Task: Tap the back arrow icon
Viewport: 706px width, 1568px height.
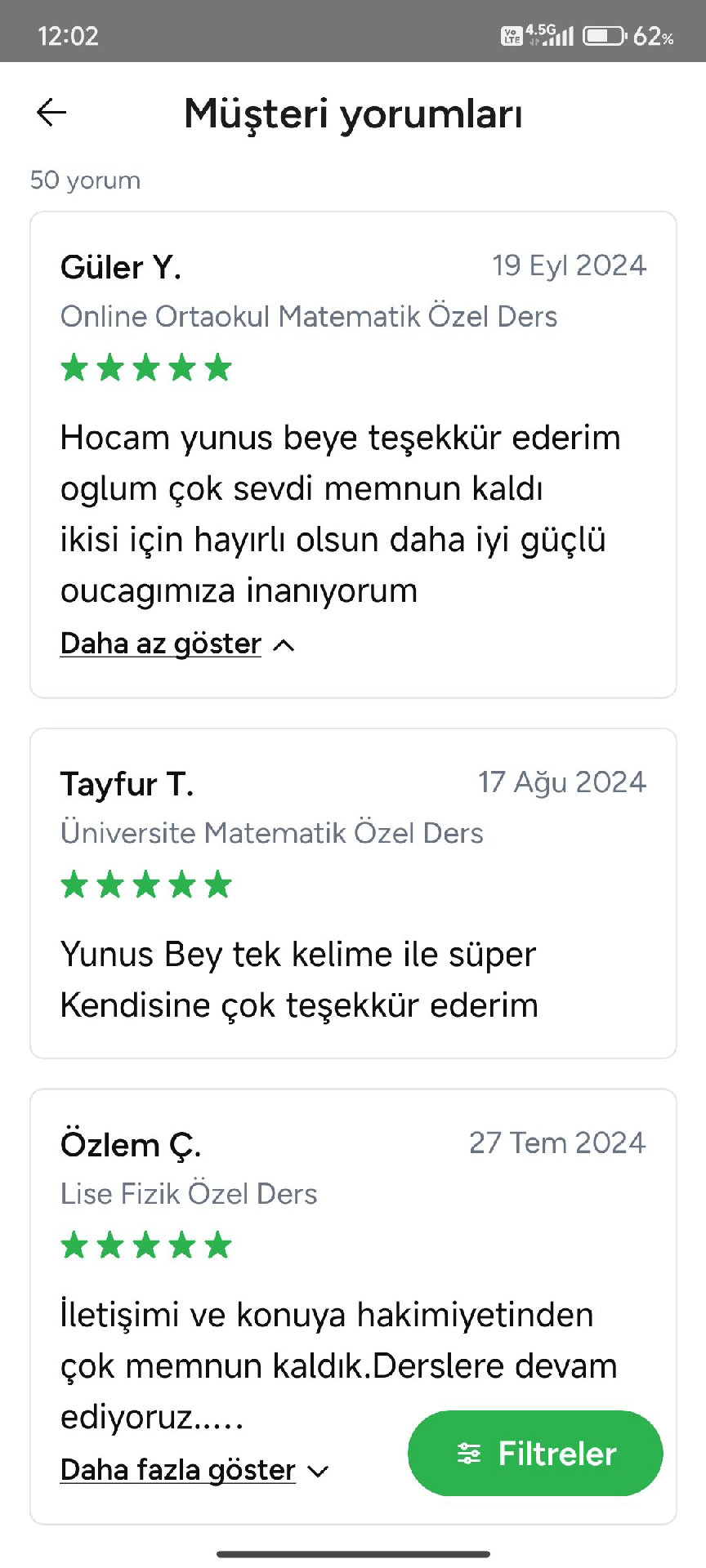Action: click(x=51, y=113)
